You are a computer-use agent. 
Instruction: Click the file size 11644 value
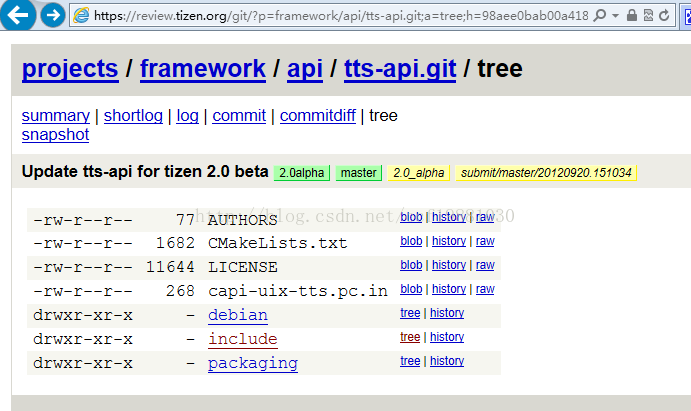point(170,267)
